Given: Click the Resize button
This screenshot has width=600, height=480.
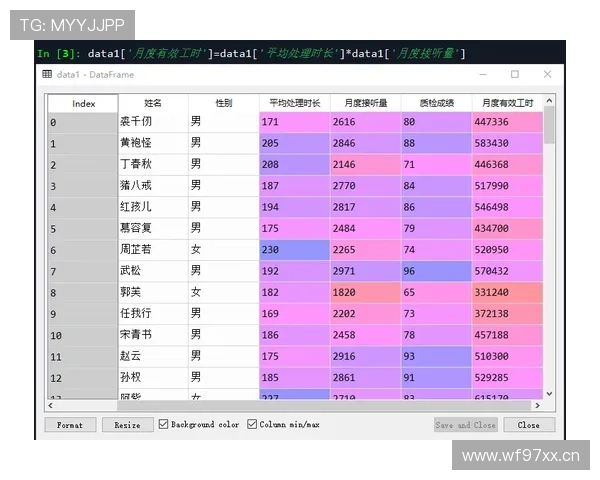Looking at the screenshot, I should (x=127, y=425).
